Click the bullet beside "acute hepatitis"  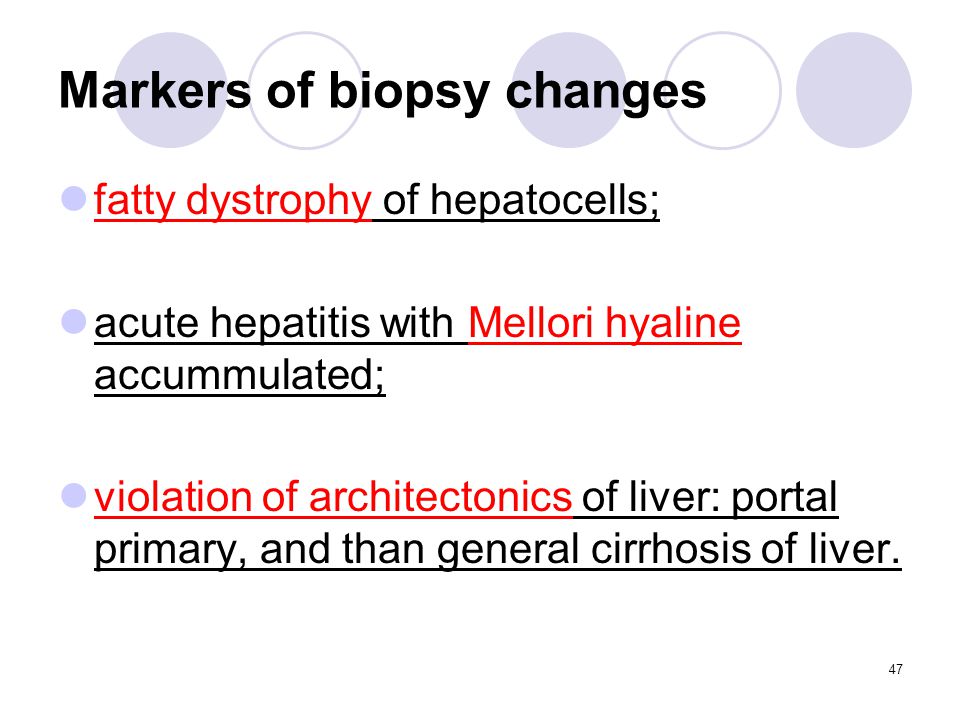(73, 321)
